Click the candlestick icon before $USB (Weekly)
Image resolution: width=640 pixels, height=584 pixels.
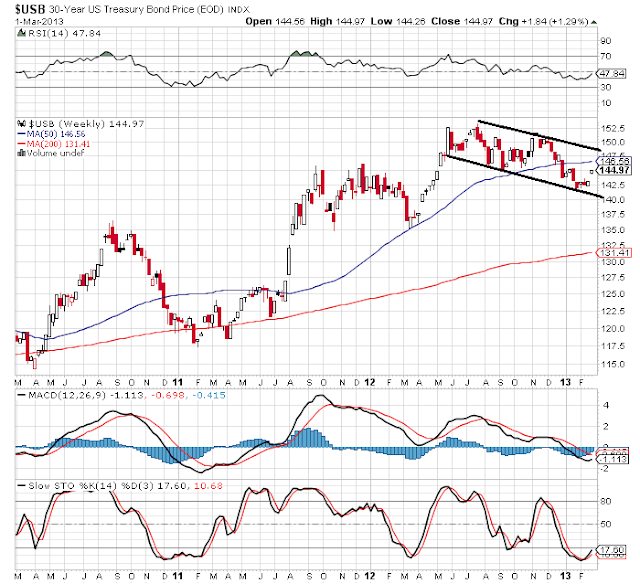pos(22,123)
